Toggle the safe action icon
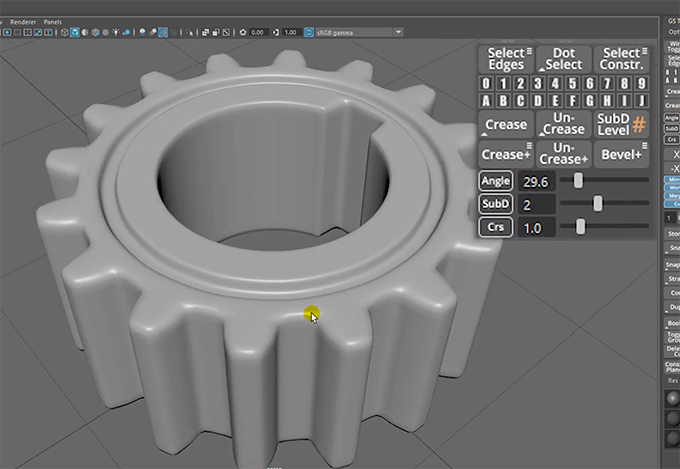 click(x=38, y=33)
